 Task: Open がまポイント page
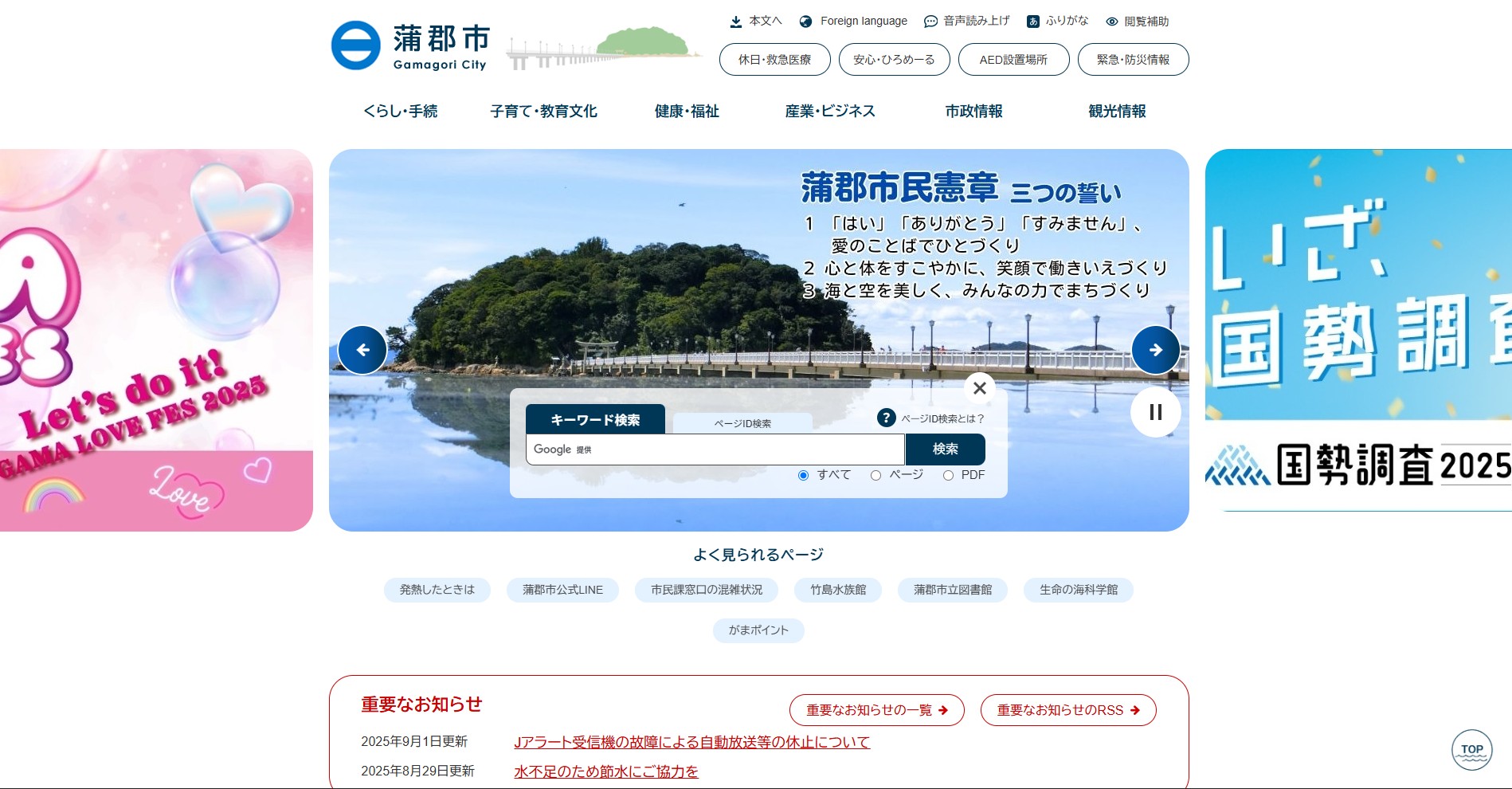click(758, 630)
